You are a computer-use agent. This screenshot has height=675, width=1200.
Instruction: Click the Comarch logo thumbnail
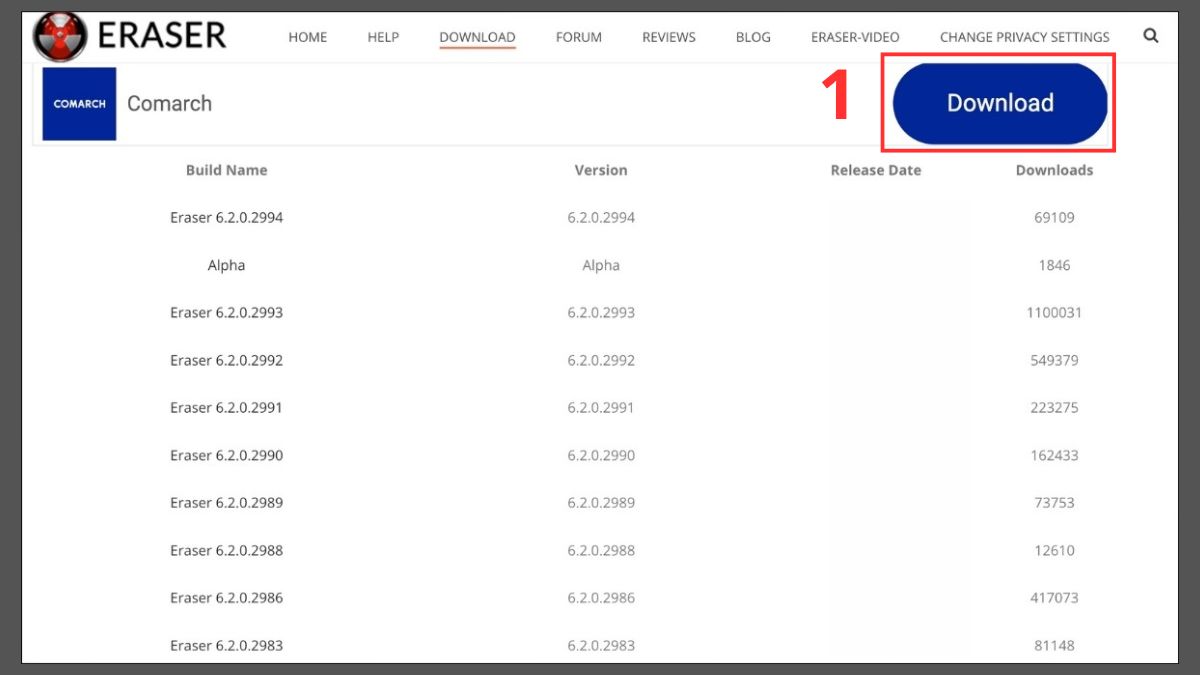[x=80, y=104]
